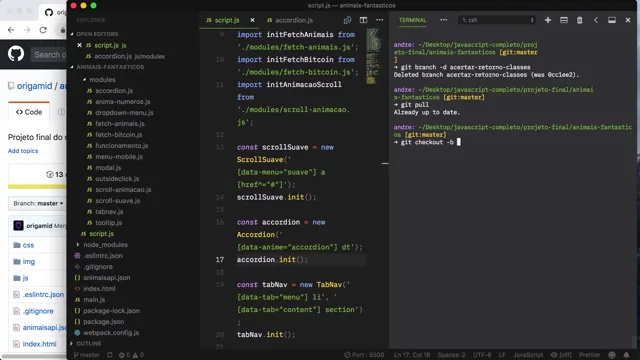This screenshot has height=360, width=640.
Task: Click Add topics link on GitHub
Action: tap(23, 151)
